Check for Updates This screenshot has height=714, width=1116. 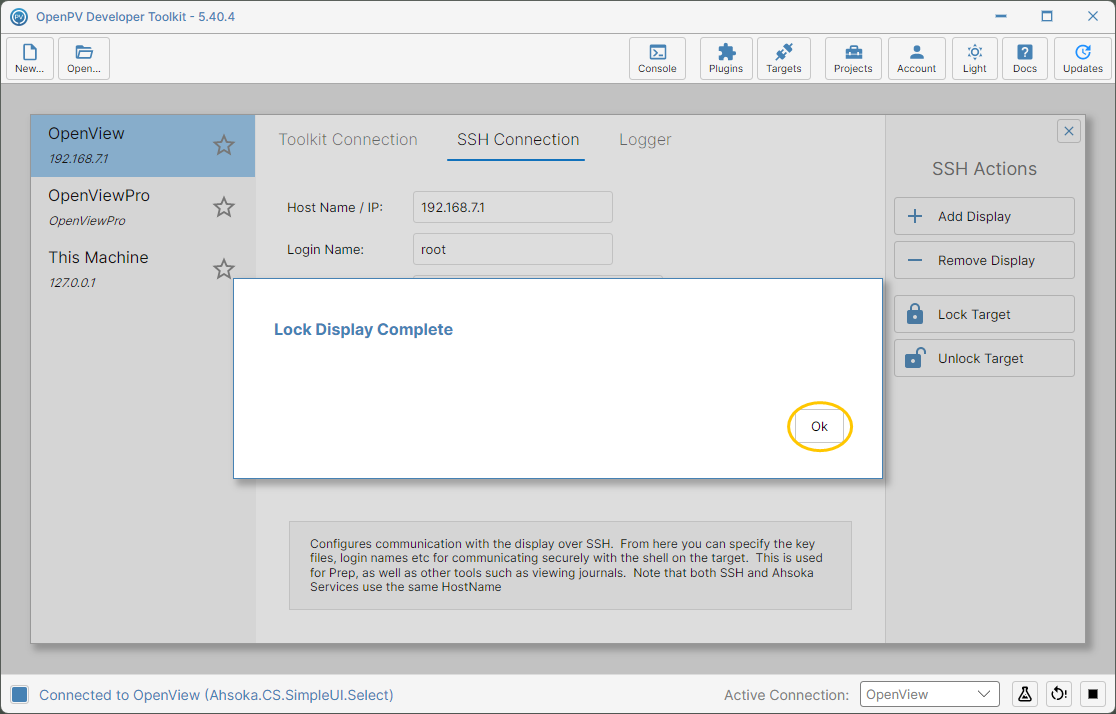[1083, 58]
